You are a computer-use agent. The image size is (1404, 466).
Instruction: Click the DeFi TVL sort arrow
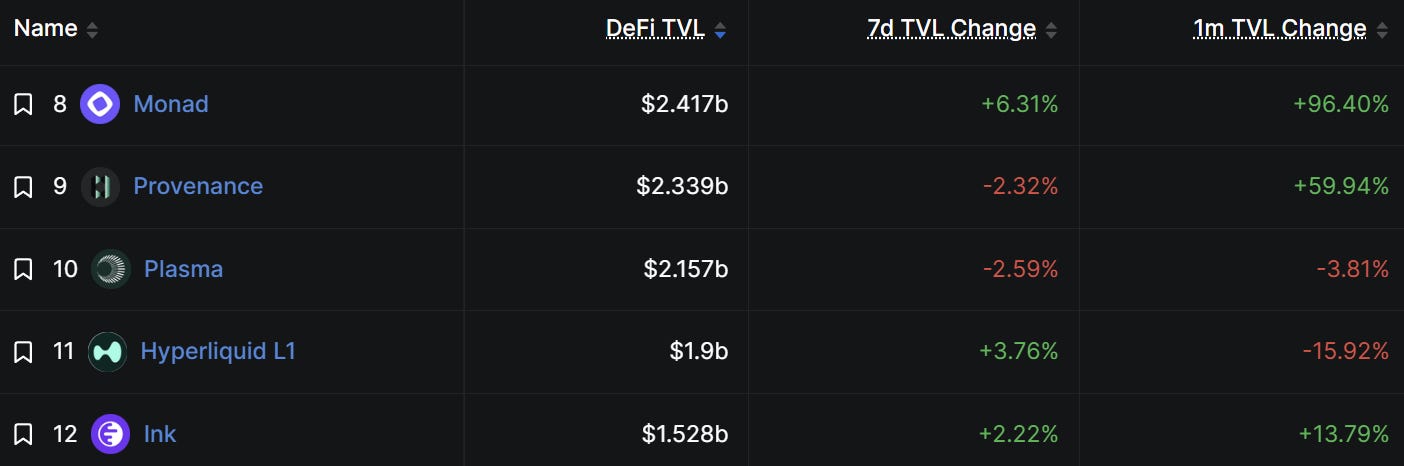[x=720, y=30]
